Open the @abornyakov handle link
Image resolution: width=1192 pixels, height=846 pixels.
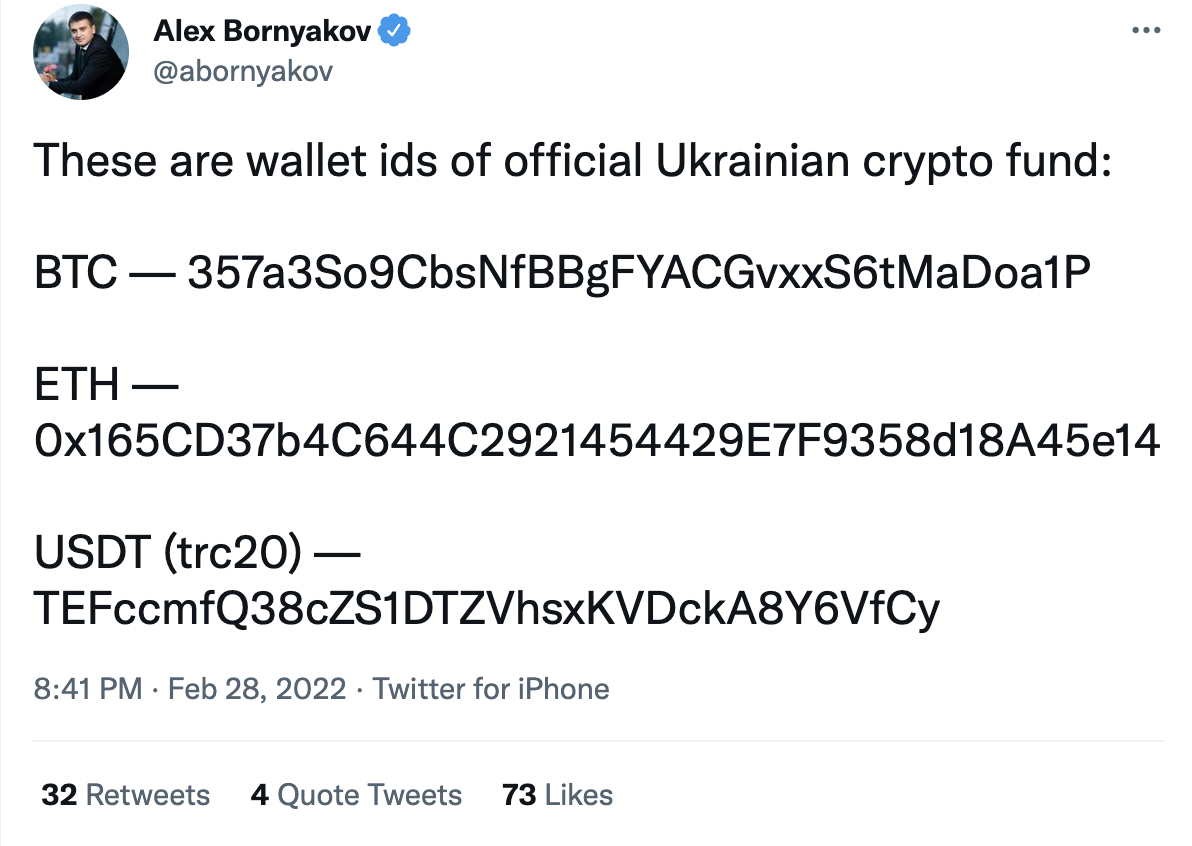coord(243,71)
